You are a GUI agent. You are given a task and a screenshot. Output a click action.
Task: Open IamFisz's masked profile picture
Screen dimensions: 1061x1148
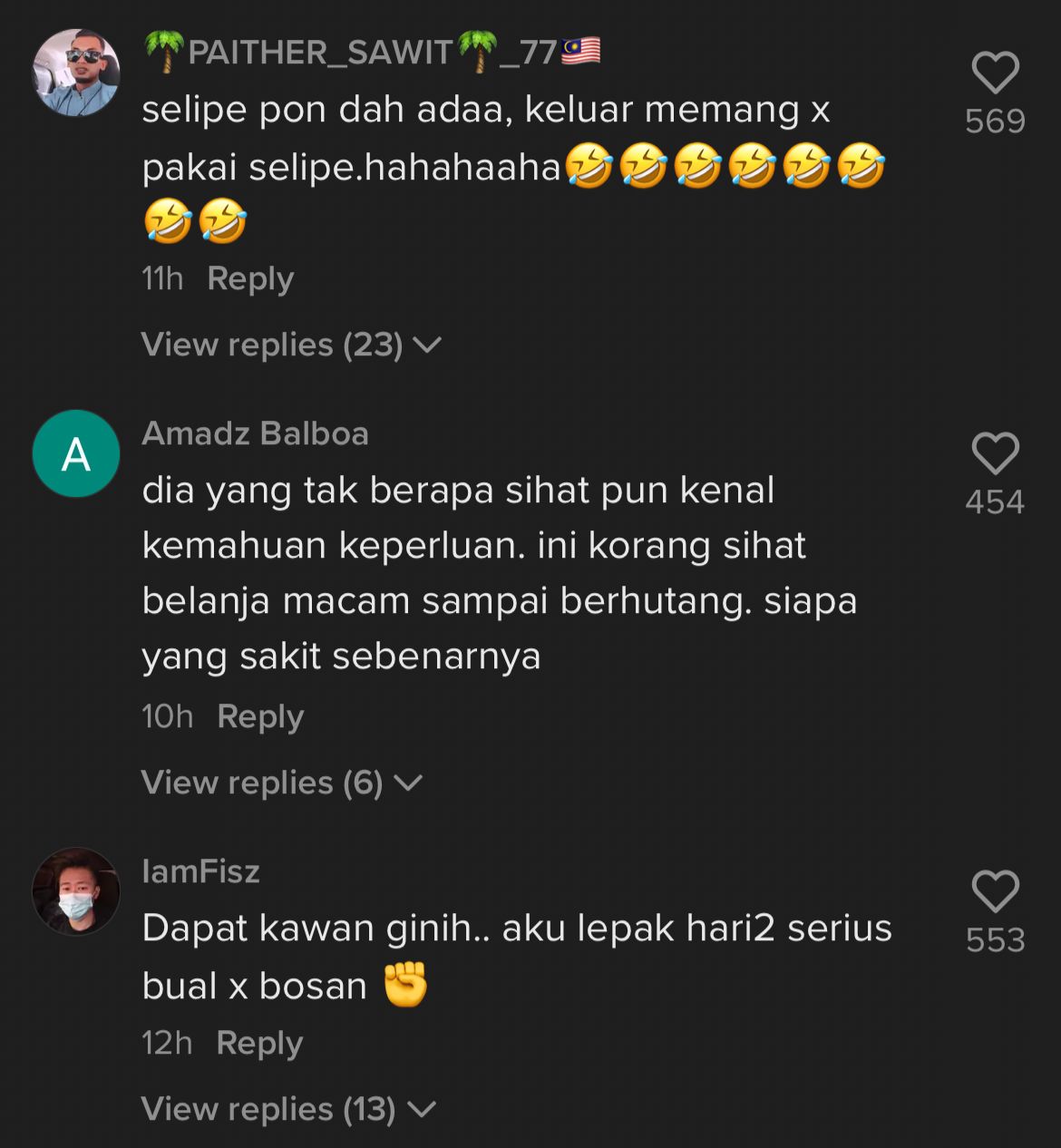tap(76, 891)
